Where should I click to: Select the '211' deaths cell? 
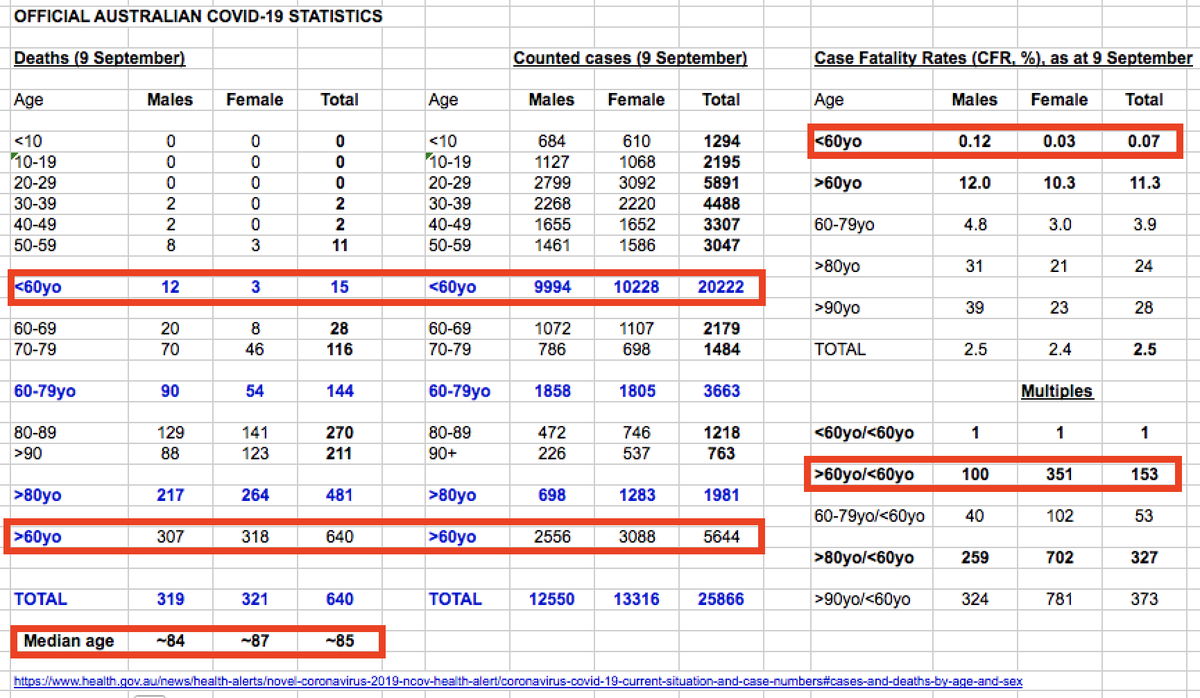339,453
